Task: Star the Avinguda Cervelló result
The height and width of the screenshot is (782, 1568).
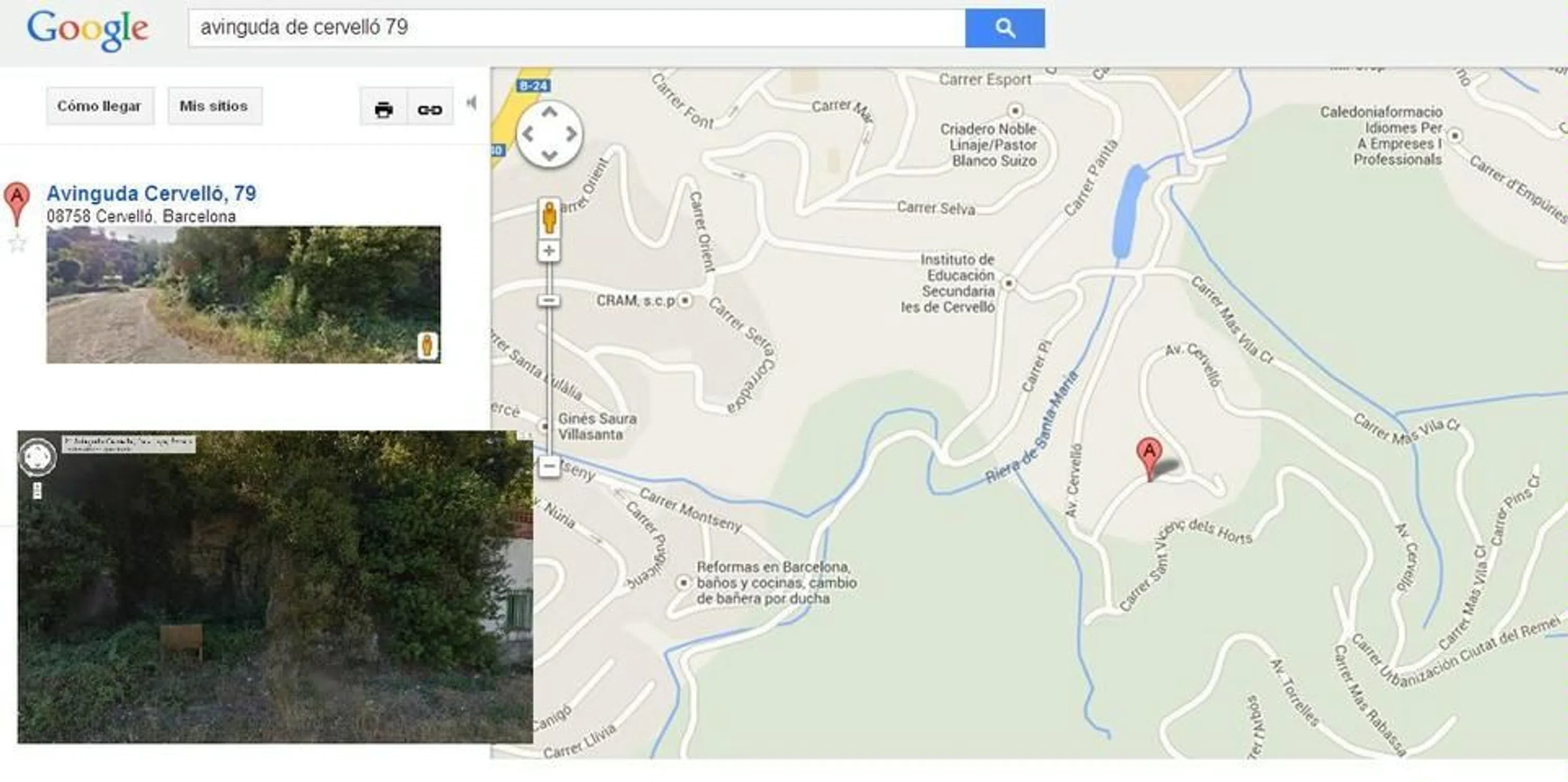Action: coord(18,243)
